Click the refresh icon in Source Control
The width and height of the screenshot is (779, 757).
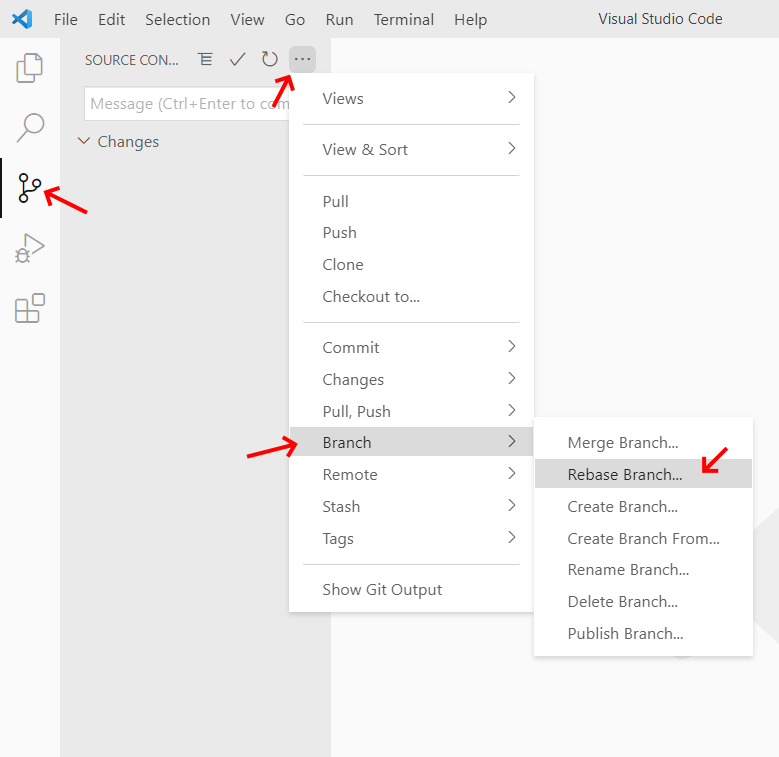point(269,60)
